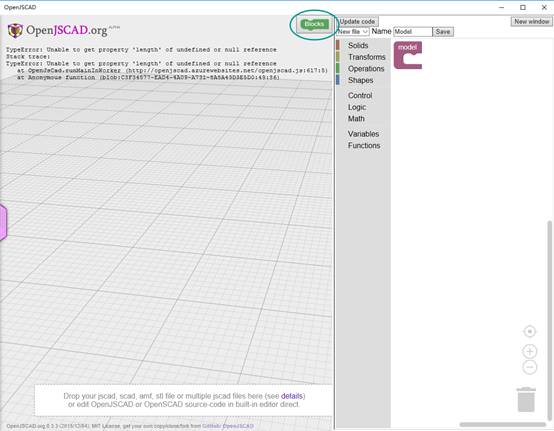Open the Math block category

tap(356, 119)
